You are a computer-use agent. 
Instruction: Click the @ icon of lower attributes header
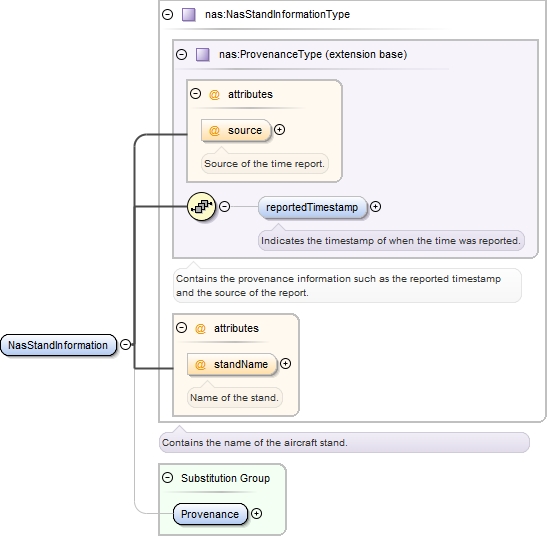coord(200,328)
